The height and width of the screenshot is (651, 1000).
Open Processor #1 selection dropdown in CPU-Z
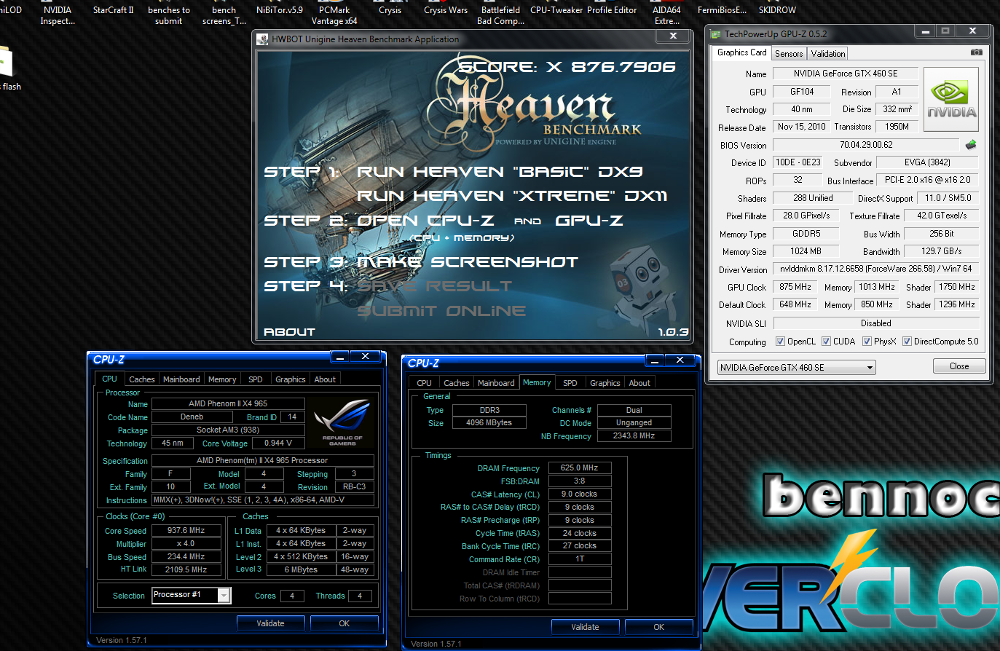(x=191, y=595)
